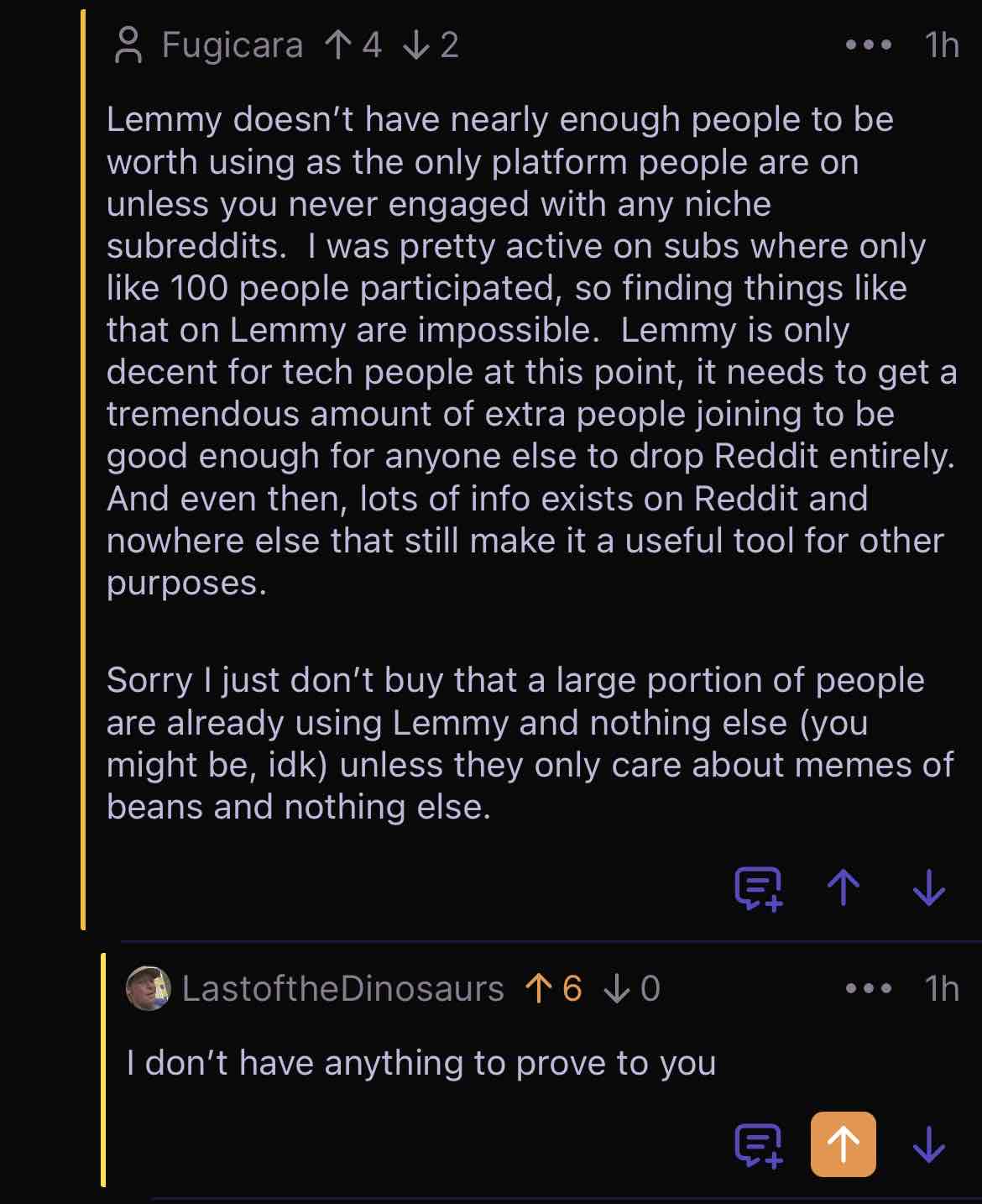This screenshot has width=982, height=1204.
Task: Click the person icon beside Fugicara
Action: [128, 45]
